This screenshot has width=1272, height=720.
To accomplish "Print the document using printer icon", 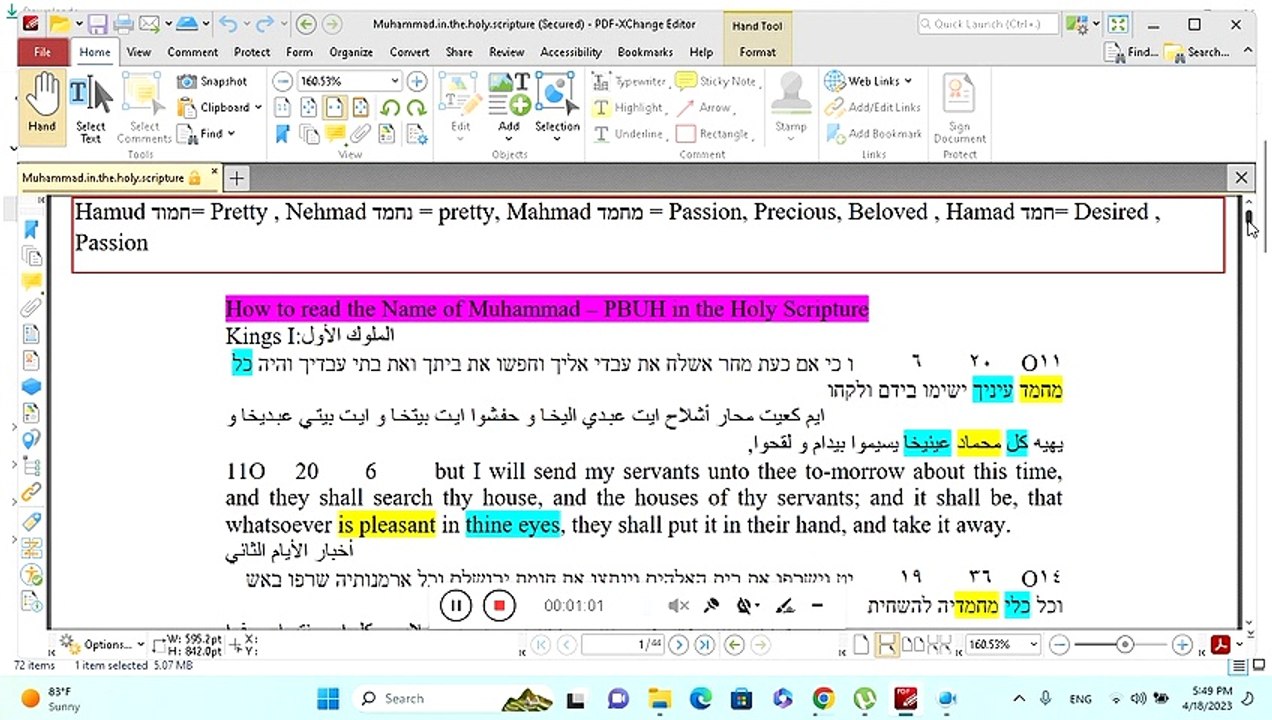I will point(123,24).
